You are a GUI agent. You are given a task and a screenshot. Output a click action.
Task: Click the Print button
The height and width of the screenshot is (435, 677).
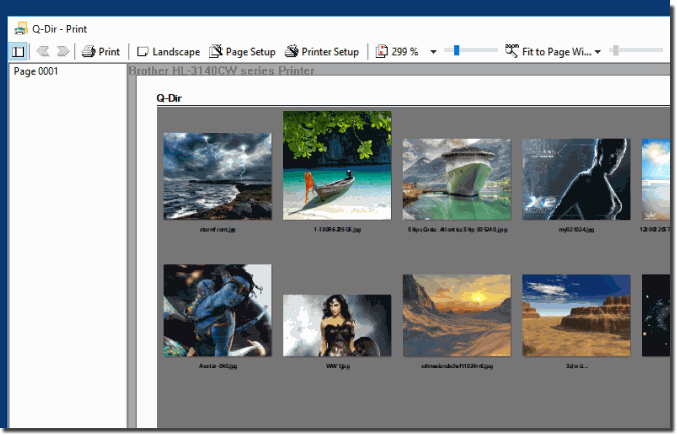101,52
